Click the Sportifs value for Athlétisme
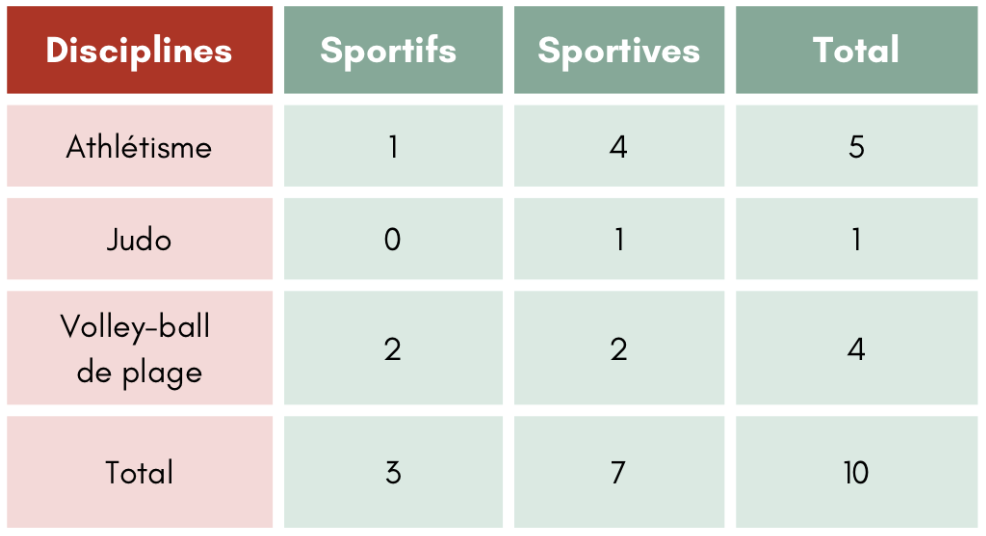Viewport: 986px width, 536px height. pos(393,147)
